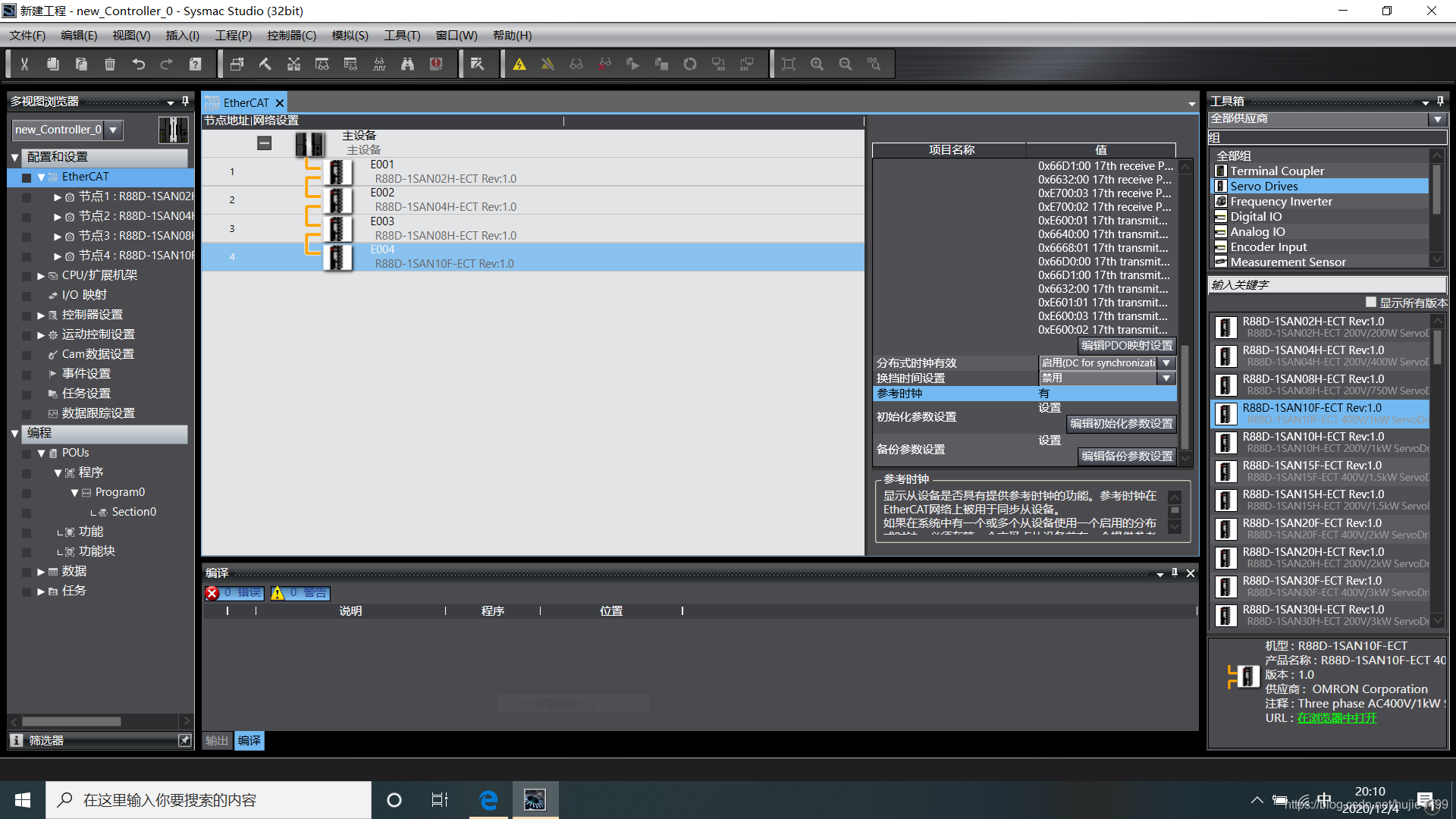Toggle the errors filter in the build panel
This screenshot has height=819, width=1456.
click(234, 593)
